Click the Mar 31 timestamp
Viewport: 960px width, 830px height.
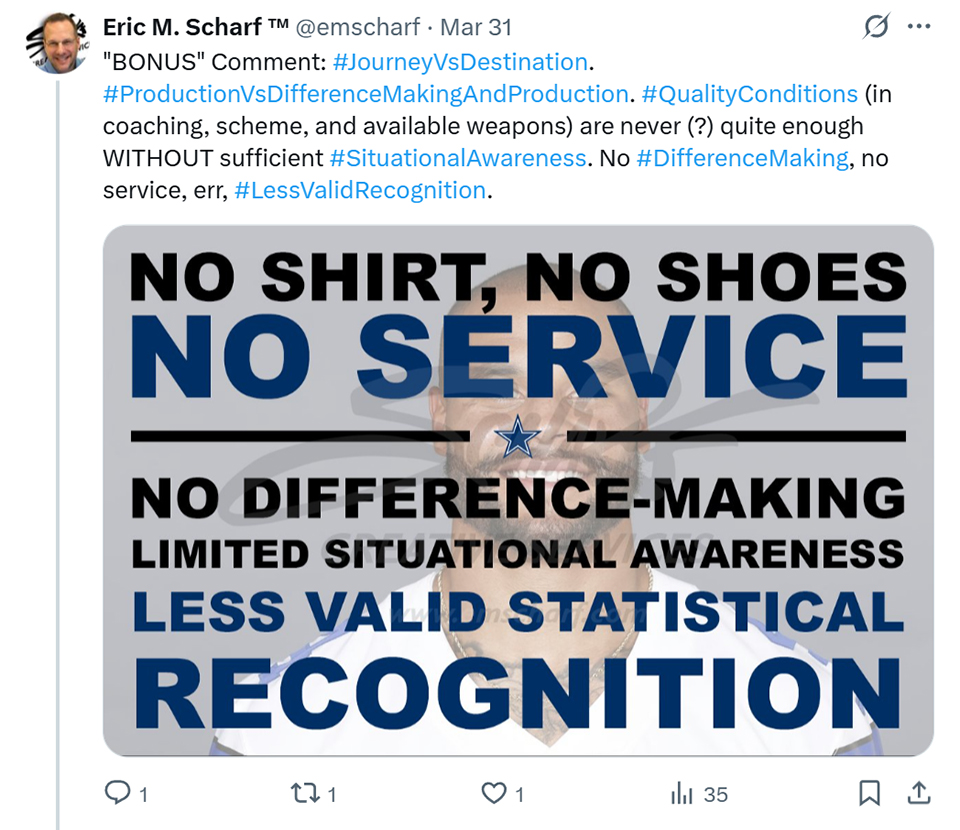(476, 27)
